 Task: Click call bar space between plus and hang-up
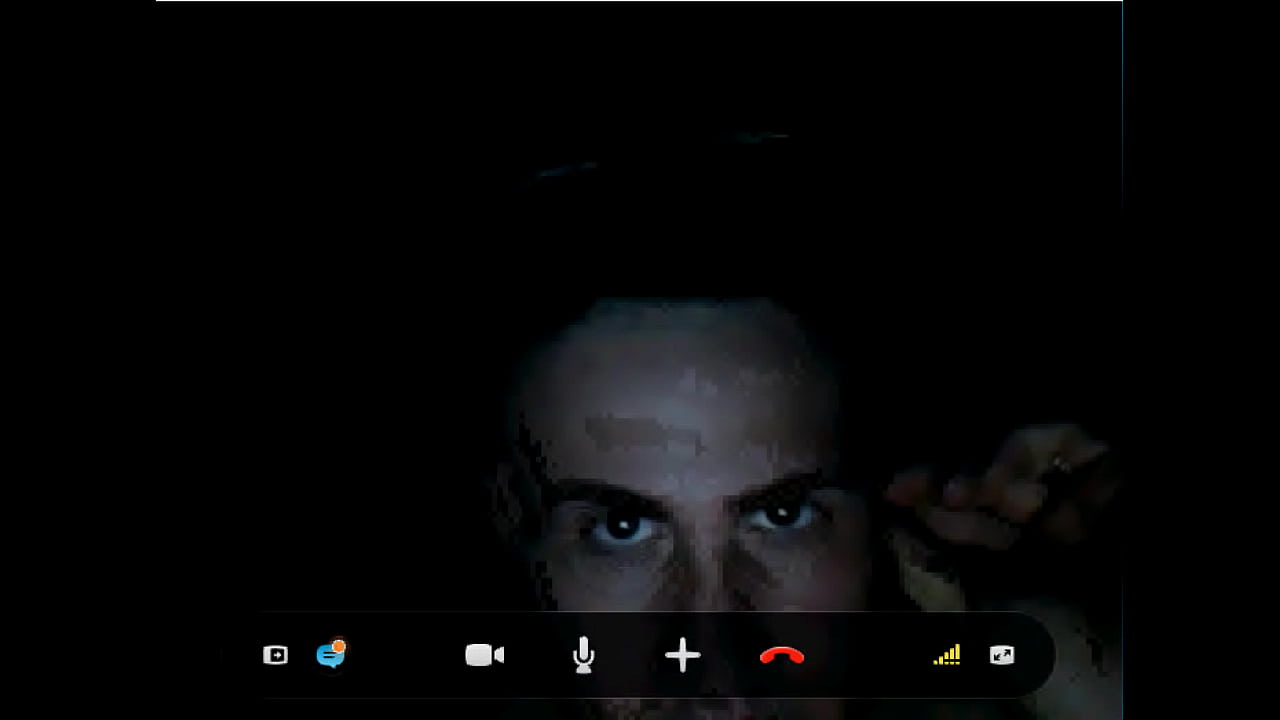pos(732,655)
